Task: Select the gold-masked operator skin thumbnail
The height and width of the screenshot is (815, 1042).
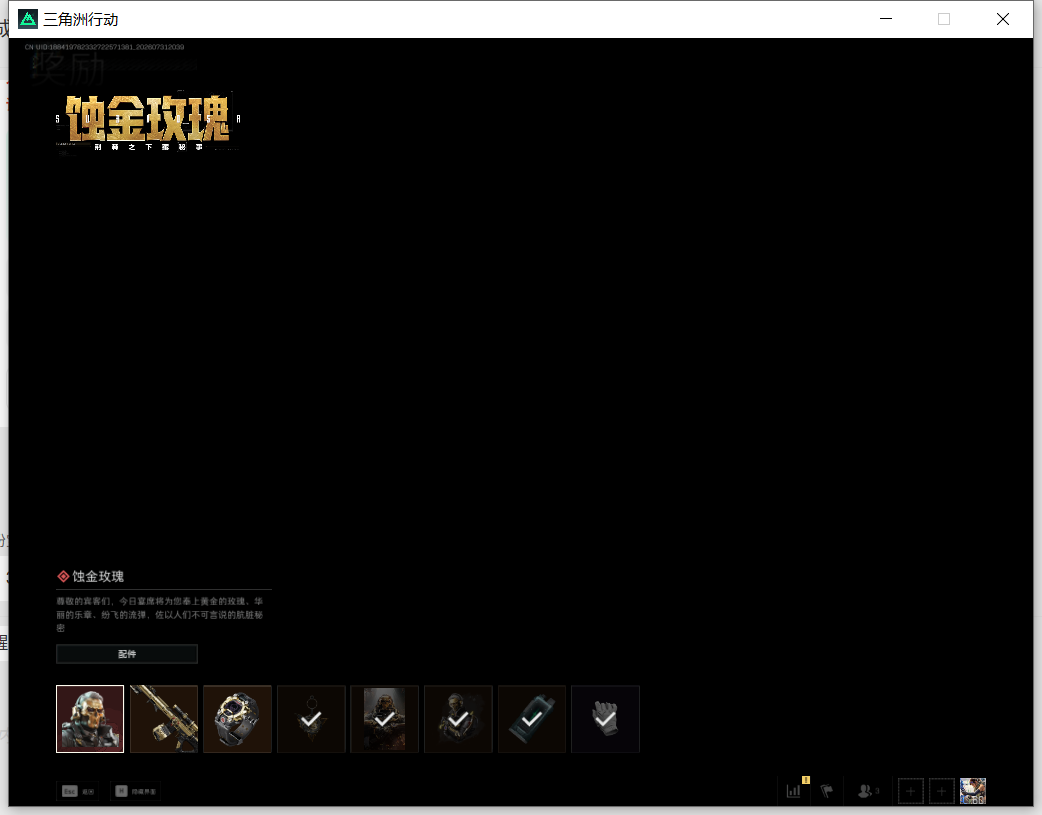Action: 90,719
